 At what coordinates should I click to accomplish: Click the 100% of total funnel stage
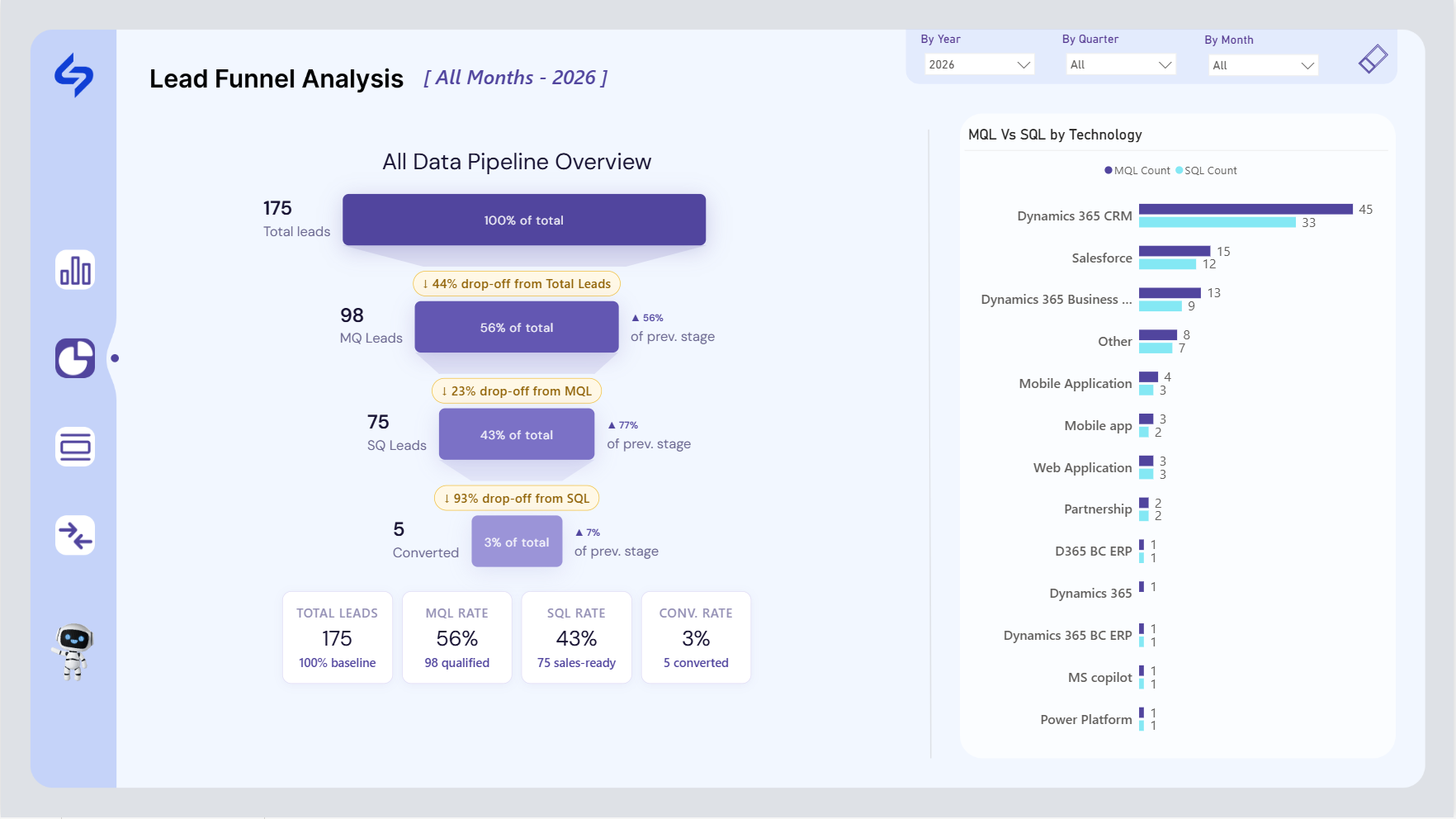tap(524, 220)
